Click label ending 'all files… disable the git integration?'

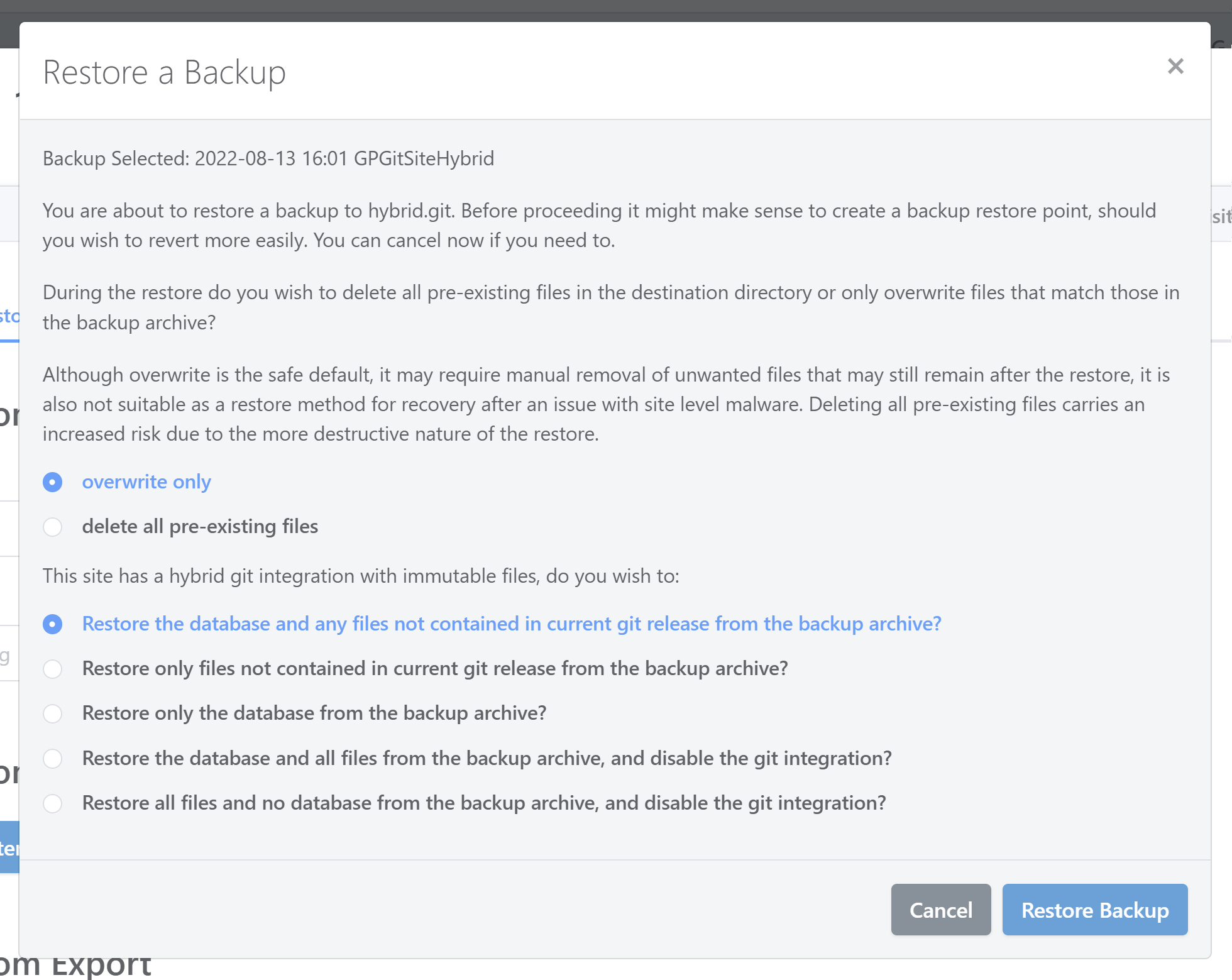[487, 759]
